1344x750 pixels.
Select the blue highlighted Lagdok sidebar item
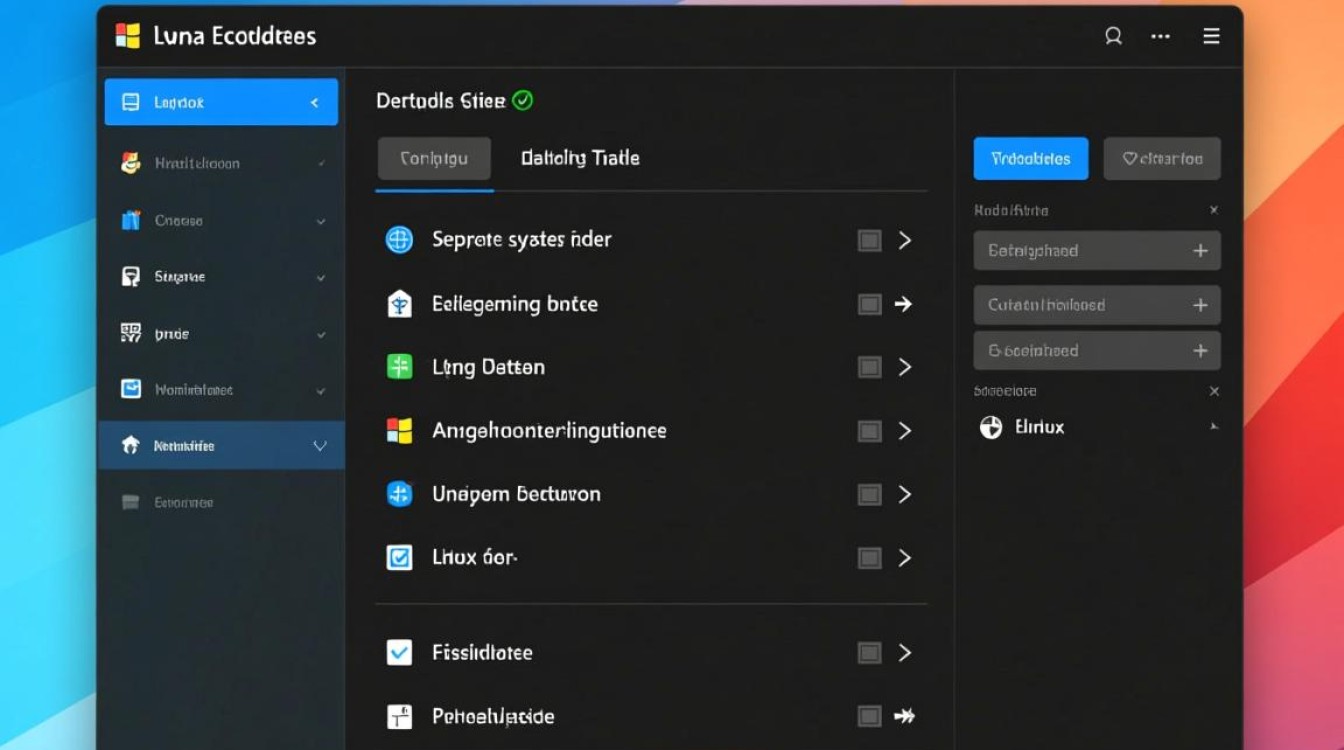tap(220, 102)
